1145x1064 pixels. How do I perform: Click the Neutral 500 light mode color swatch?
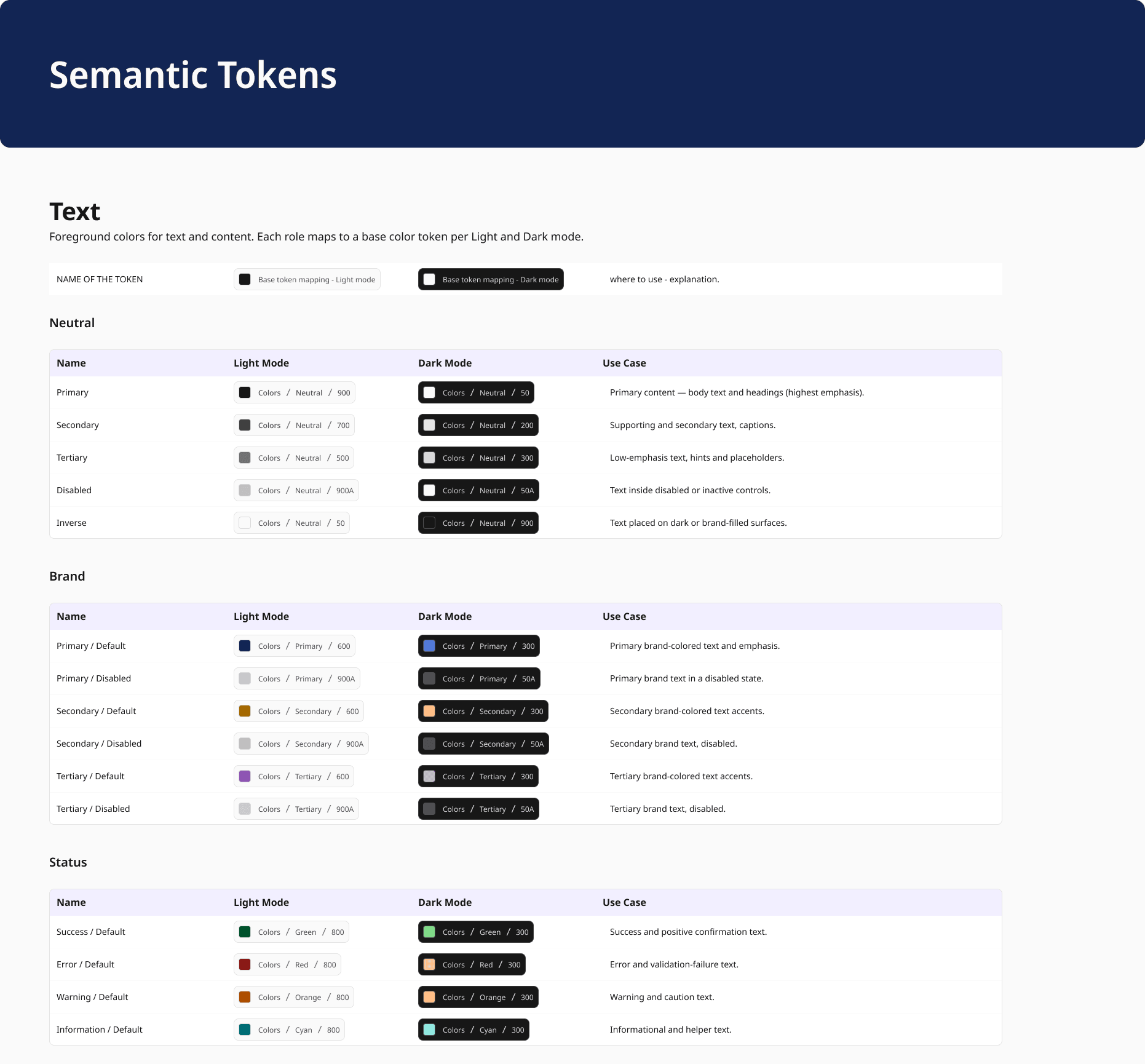click(245, 458)
